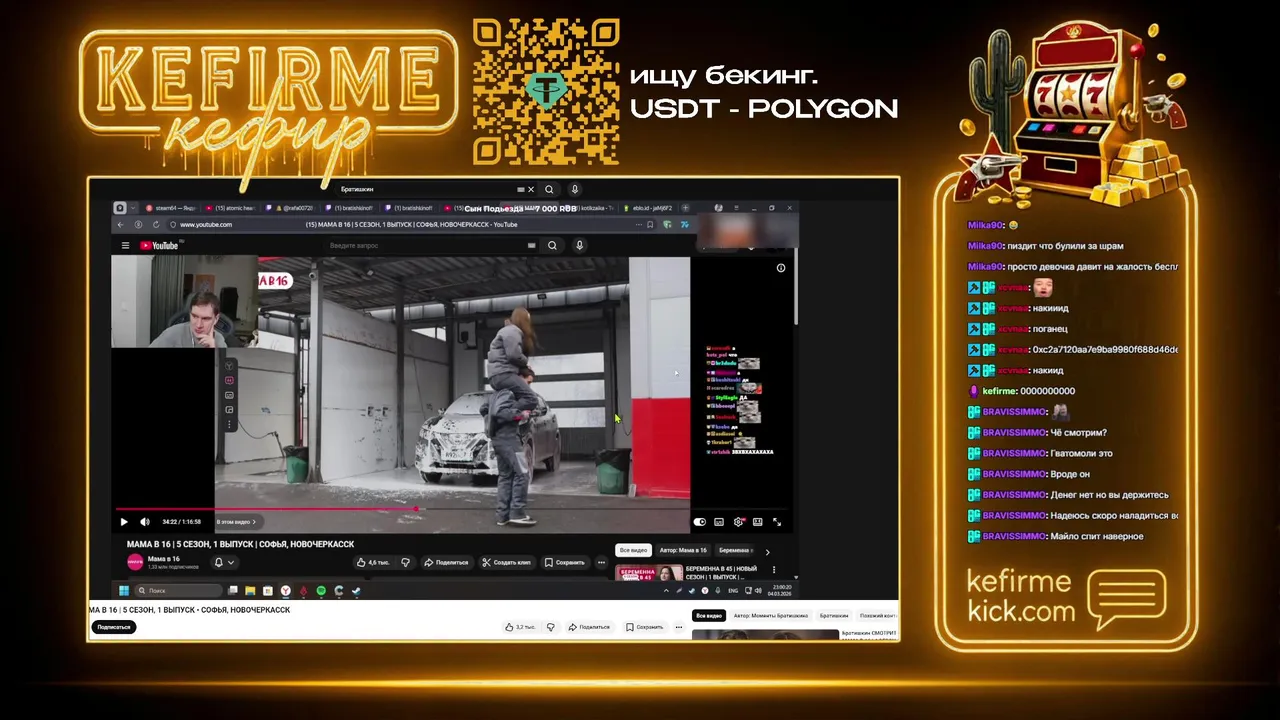
Task: Click YouTube search magnifier next to 'Введите запрос'
Action: 552,245
